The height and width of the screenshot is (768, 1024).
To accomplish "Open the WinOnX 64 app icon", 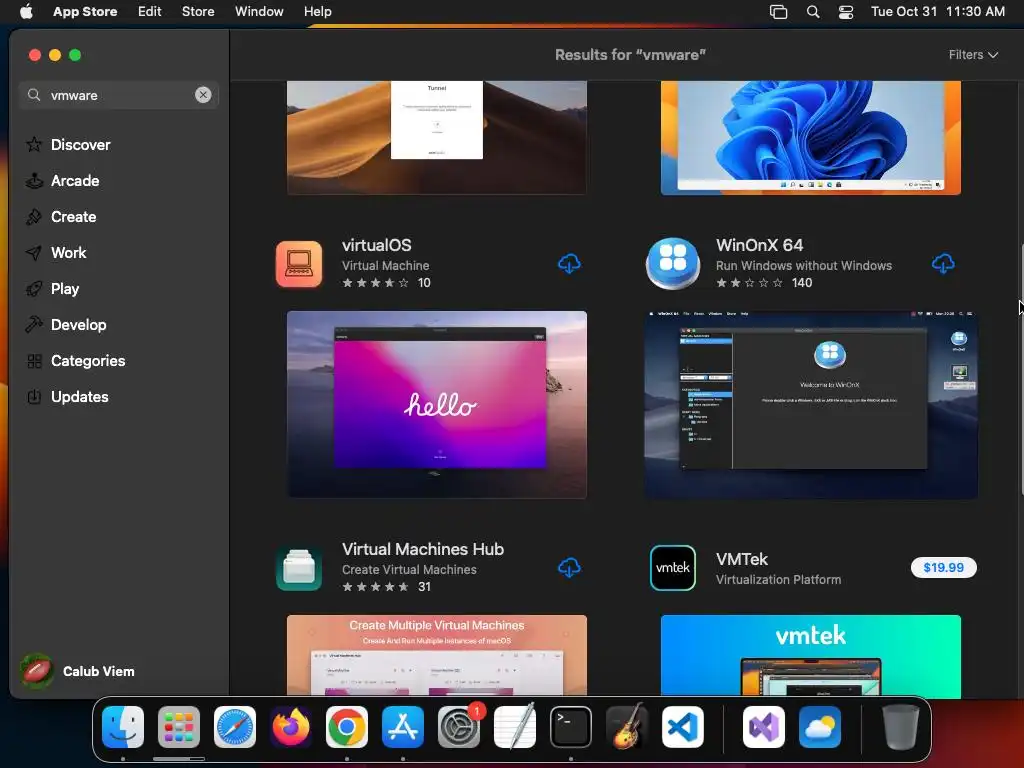I will [673, 264].
